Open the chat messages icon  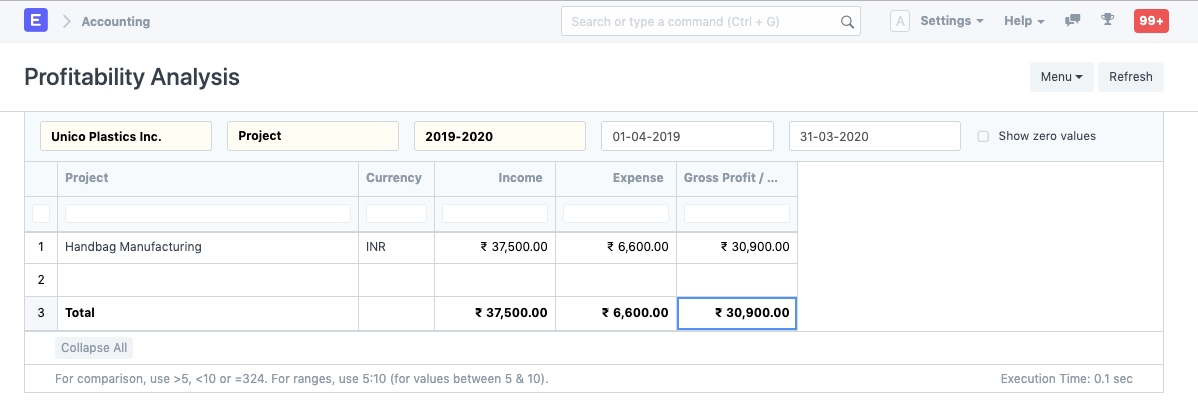(1073, 21)
